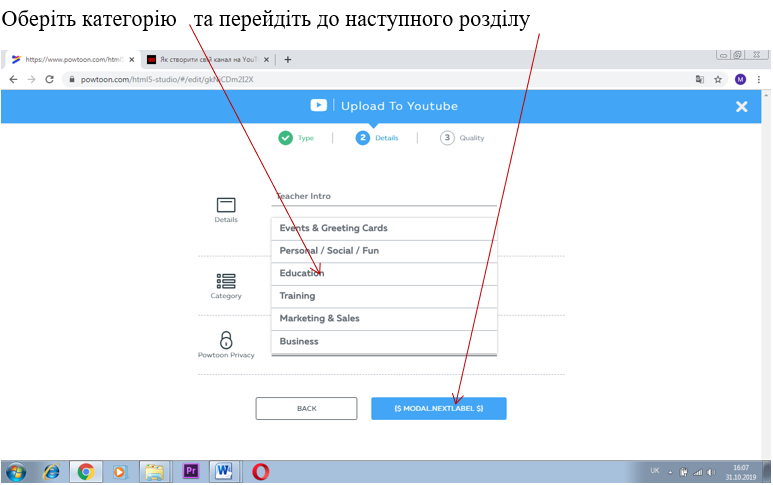The image size is (773, 485).
Task: Close the Upload To Youtube dialog
Action: [741, 106]
